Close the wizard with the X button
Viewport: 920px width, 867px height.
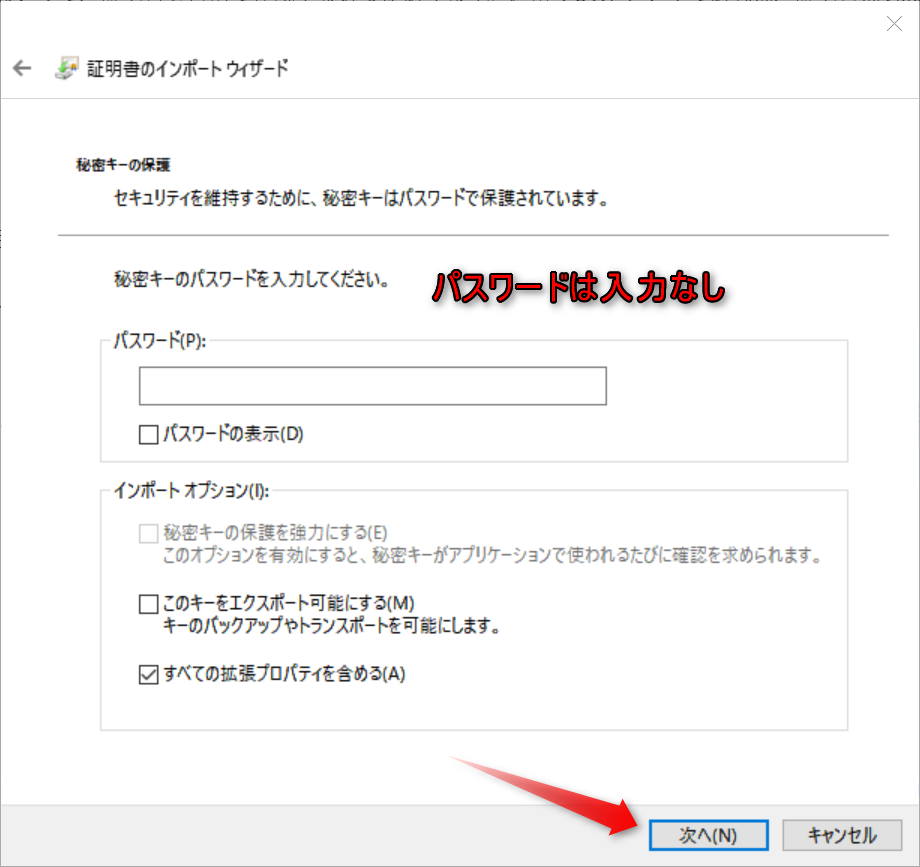tap(894, 23)
